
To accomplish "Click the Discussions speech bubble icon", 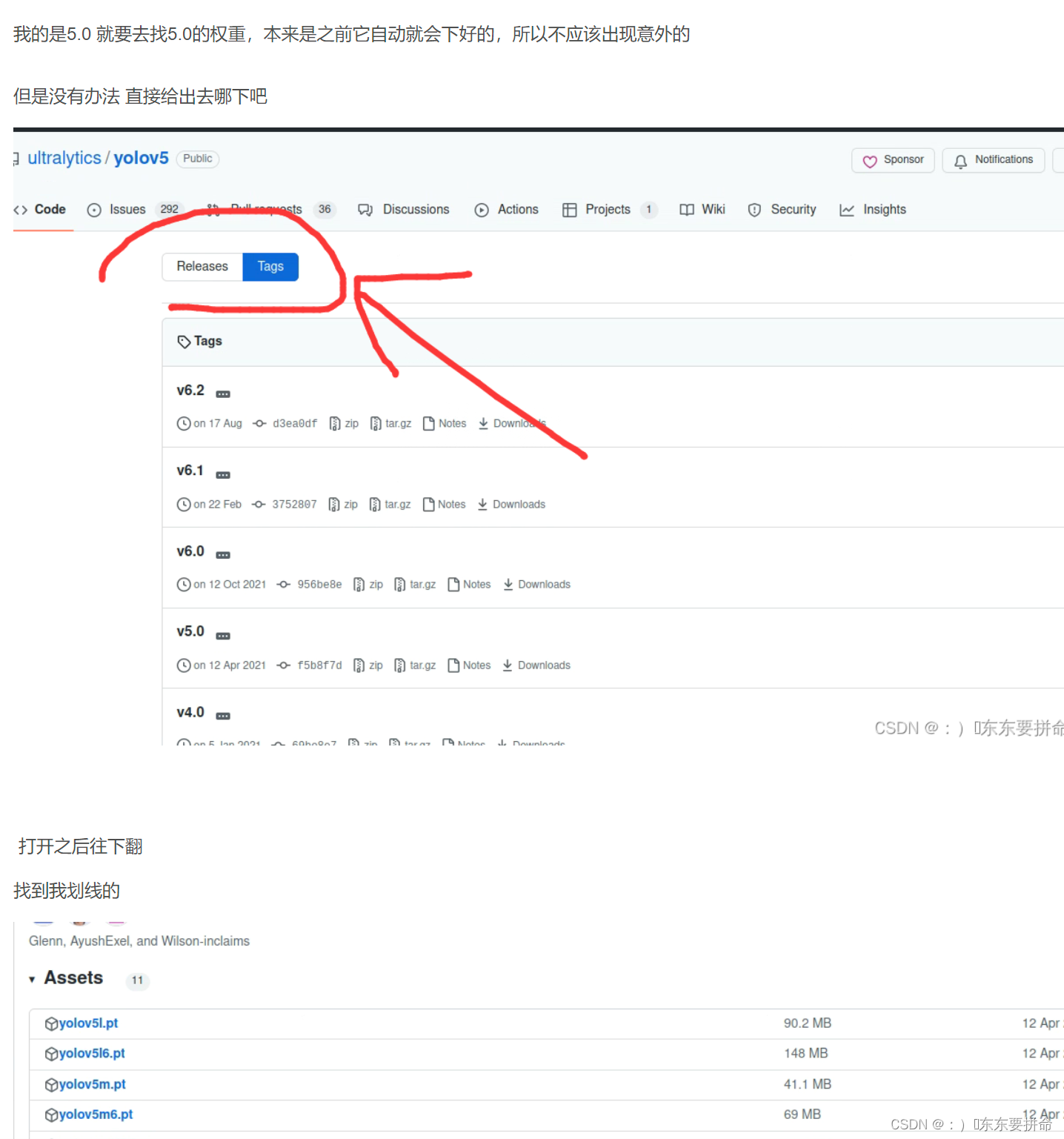I will click(x=365, y=210).
